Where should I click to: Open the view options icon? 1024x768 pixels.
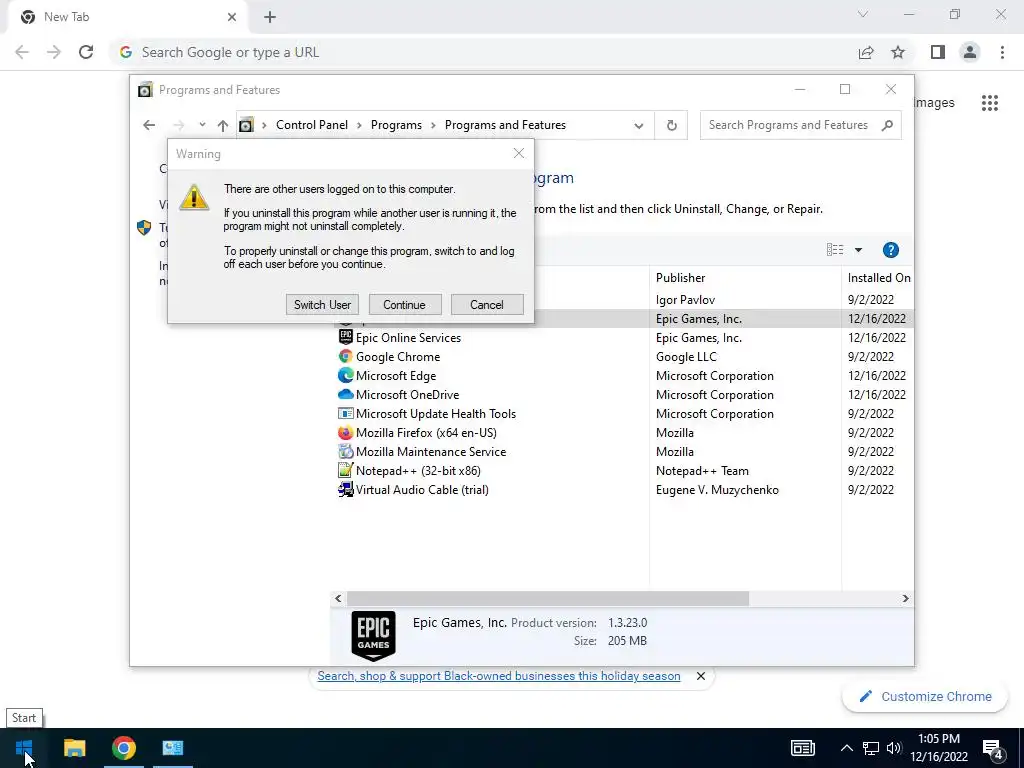(x=835, y=249)
